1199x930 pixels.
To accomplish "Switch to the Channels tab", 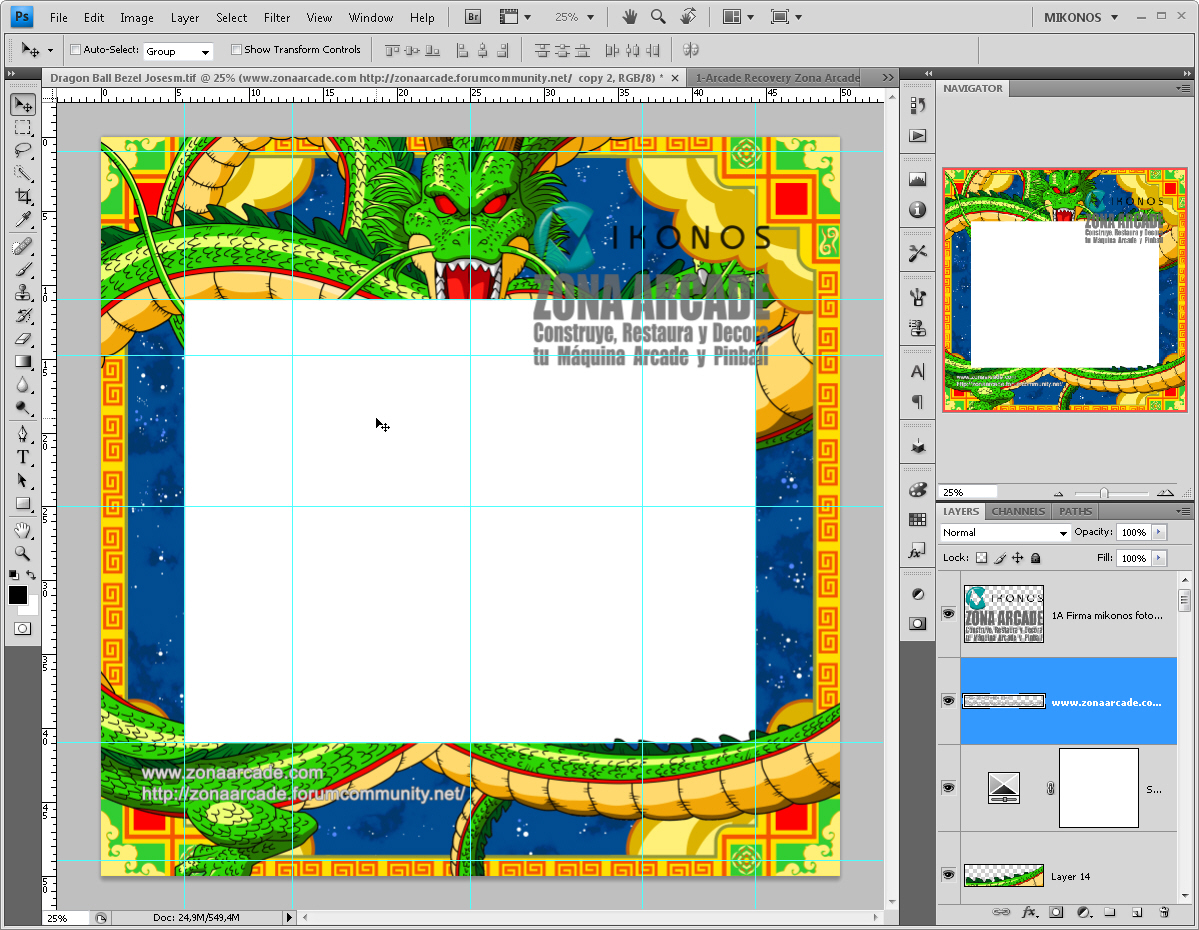I will 1018,511.
